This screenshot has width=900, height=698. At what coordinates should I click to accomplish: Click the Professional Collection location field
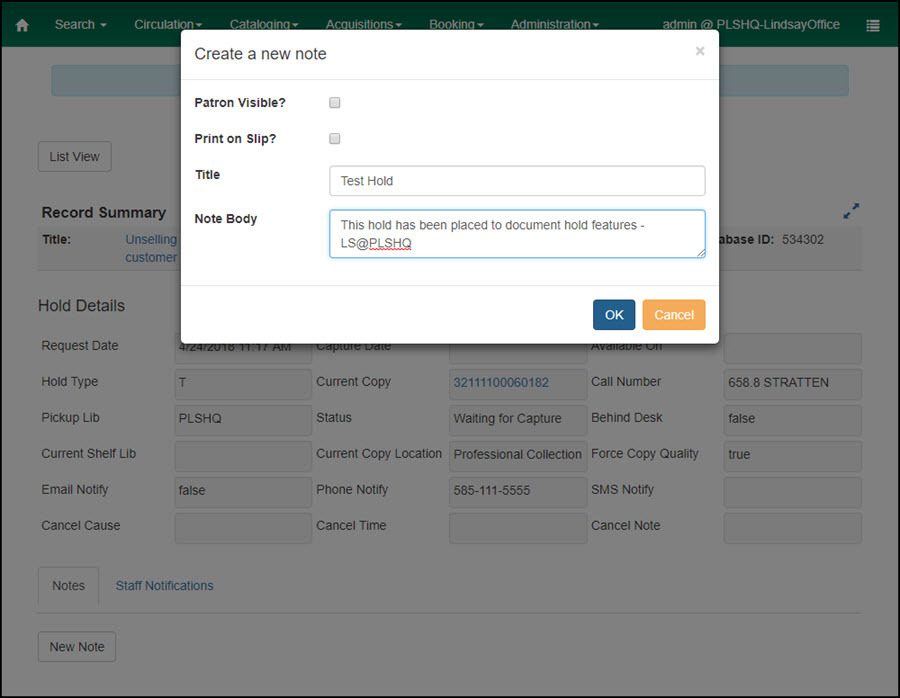(518, 455)
